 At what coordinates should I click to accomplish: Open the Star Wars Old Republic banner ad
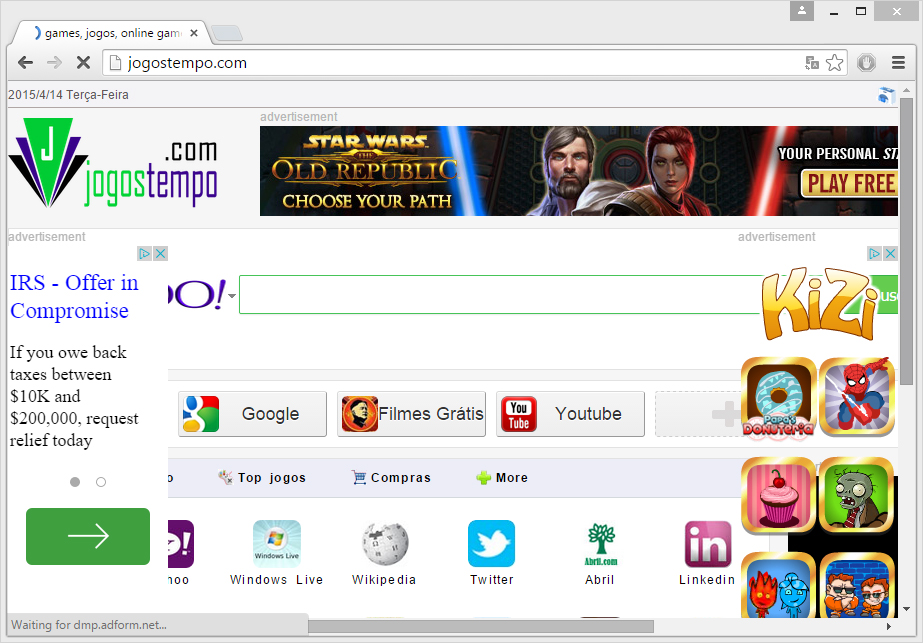579,171
